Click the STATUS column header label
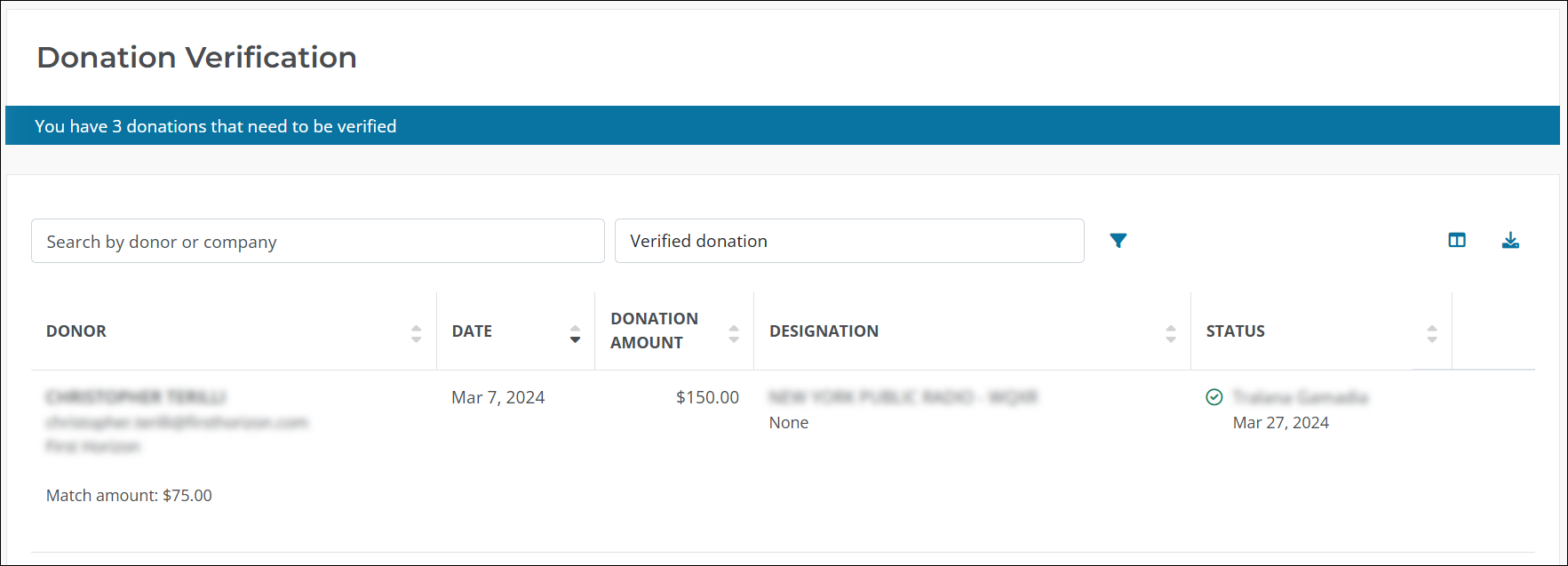 (x=1235, y=331)
